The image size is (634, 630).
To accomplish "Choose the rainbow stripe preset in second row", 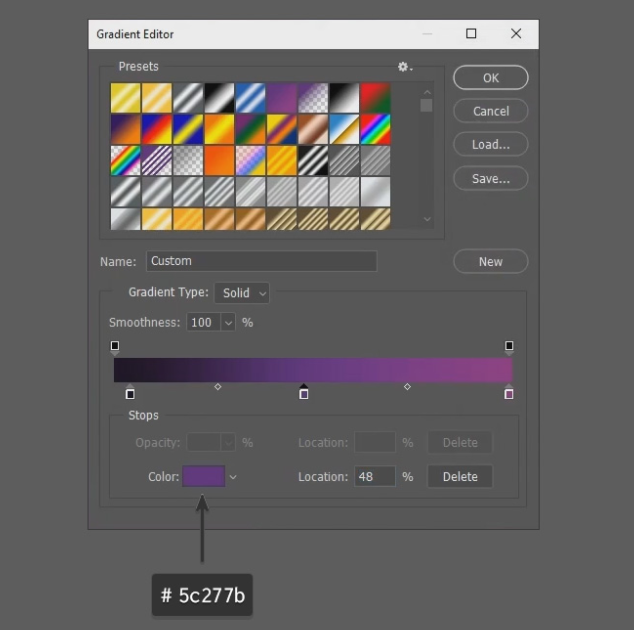I will pos(375,129).
